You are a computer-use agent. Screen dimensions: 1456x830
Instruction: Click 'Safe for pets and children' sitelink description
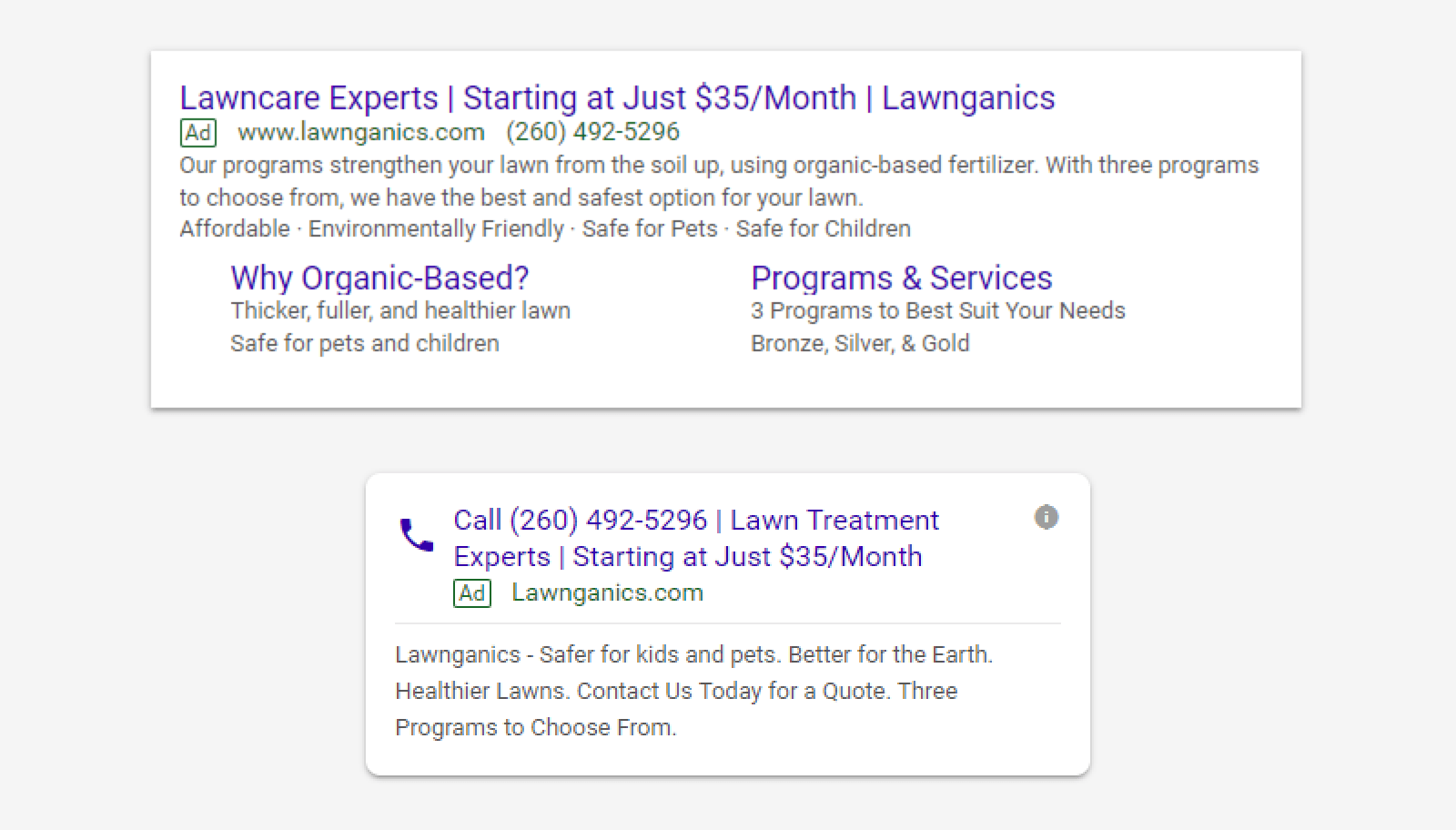click(364, 343)
